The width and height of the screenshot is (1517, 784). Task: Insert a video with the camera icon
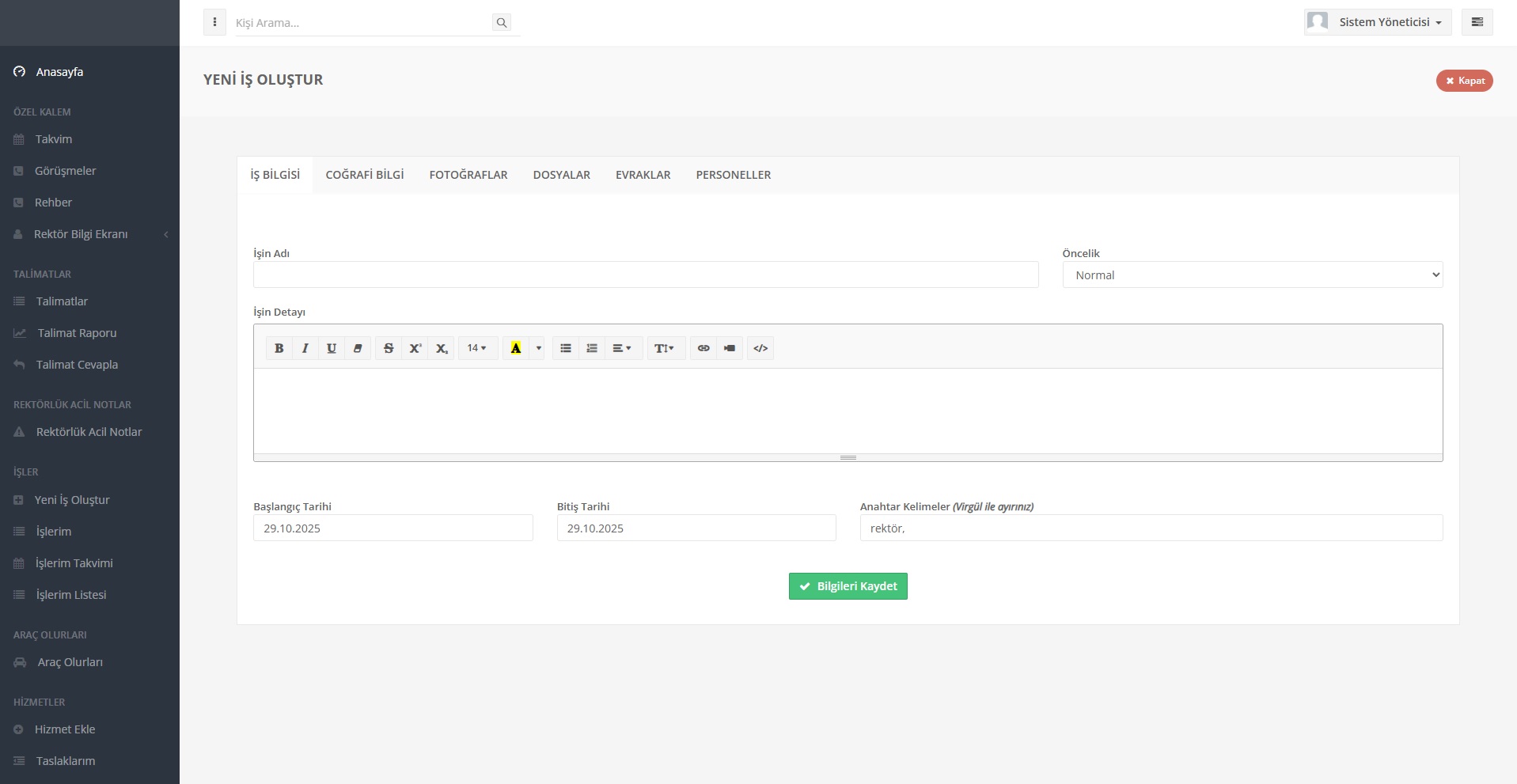pos(730,348)
